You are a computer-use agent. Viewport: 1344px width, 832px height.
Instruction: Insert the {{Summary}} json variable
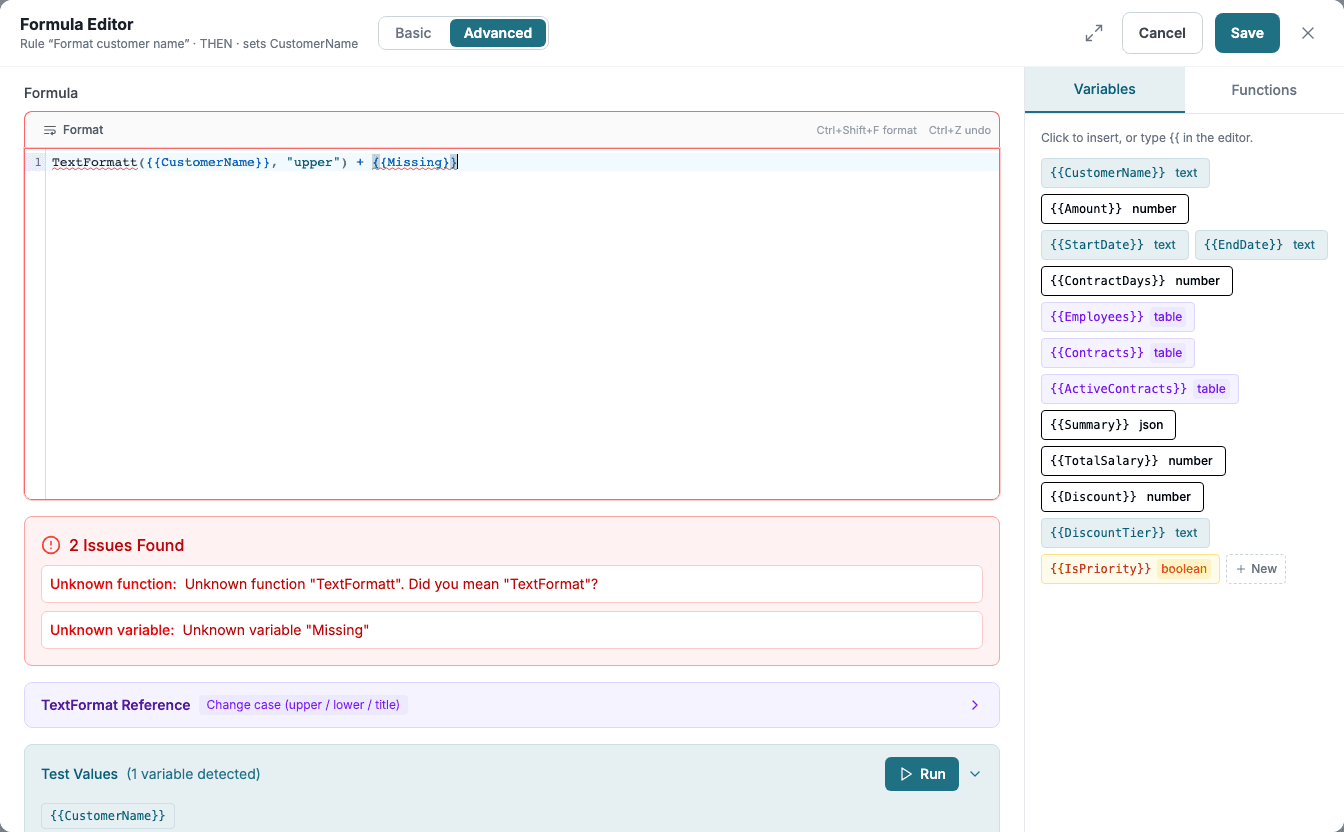pyautogui.click(x=1108, y=425)
